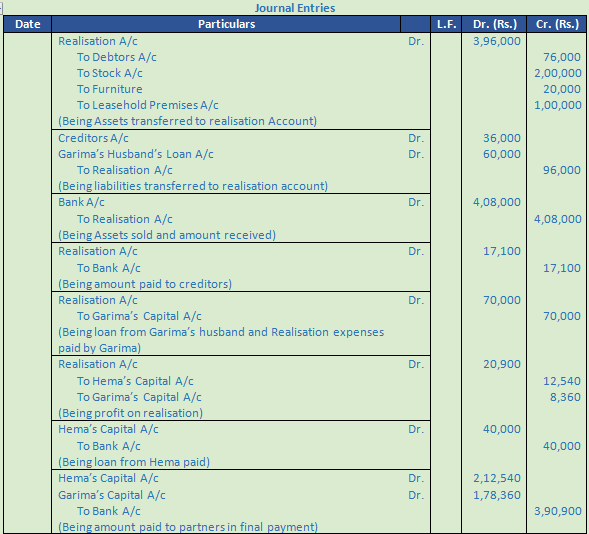Select the Particulars column header
The height and width of the screenshot is (534, 589).
click(x=227, y=24)
